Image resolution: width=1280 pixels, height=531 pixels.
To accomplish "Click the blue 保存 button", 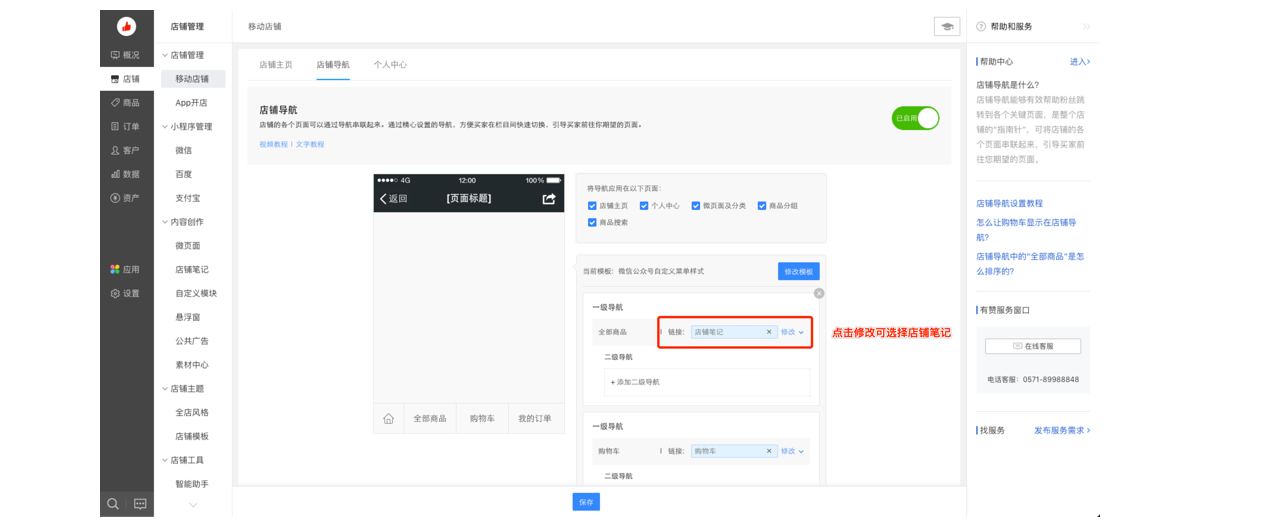I will [586, 502].
